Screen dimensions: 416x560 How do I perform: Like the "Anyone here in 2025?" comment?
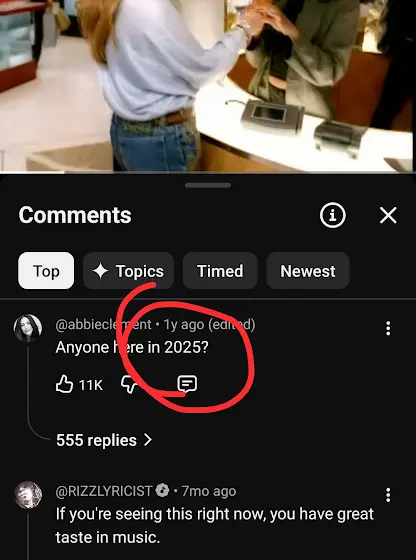coord(64,384)
